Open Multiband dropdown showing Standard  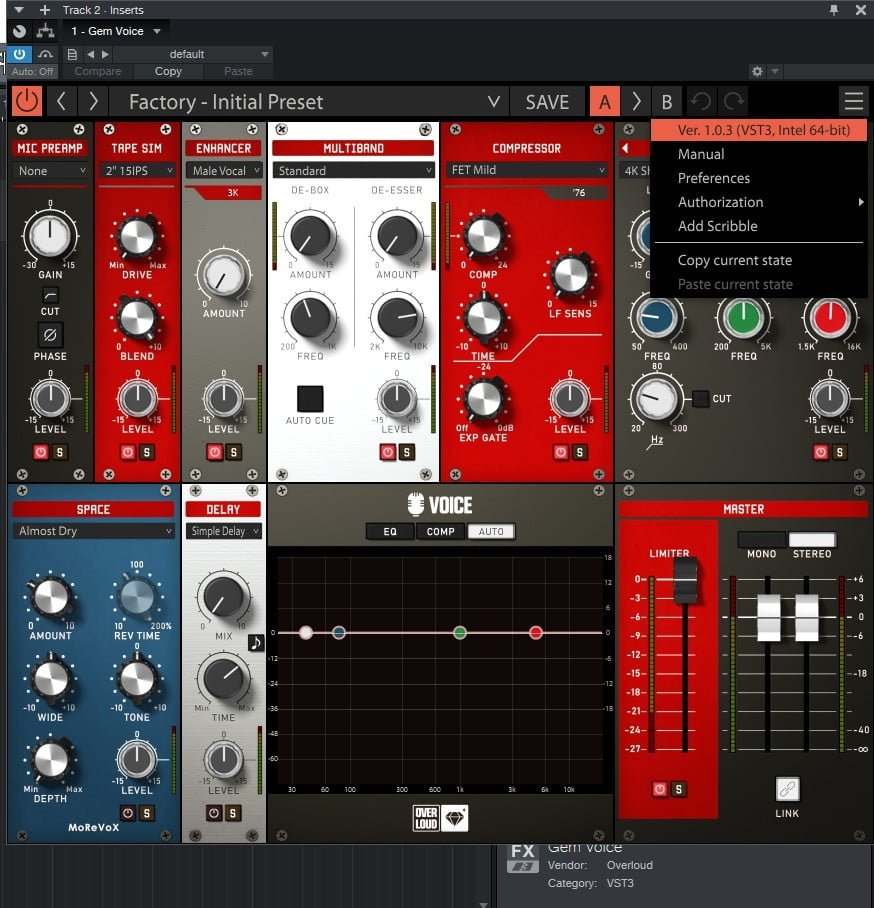tap(353, 171)
